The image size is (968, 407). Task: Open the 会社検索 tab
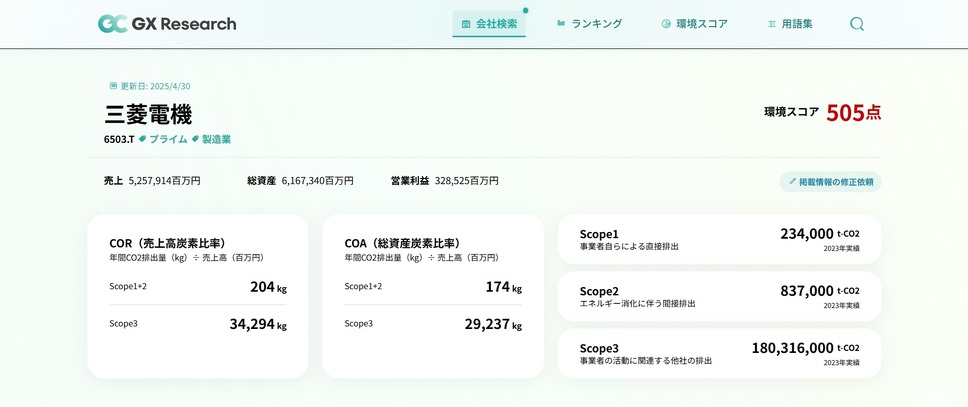point(489,24)
